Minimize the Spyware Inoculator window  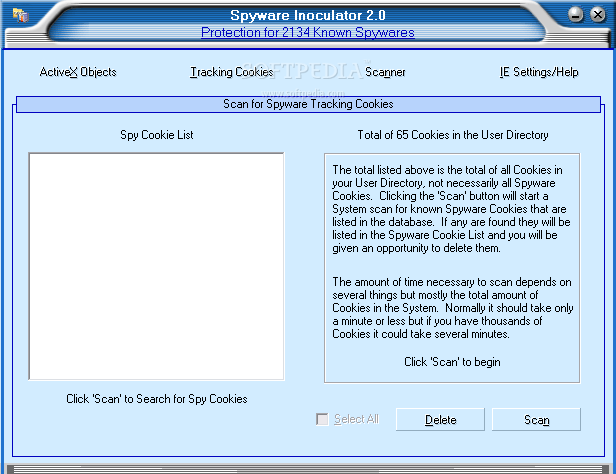[576, 15]
